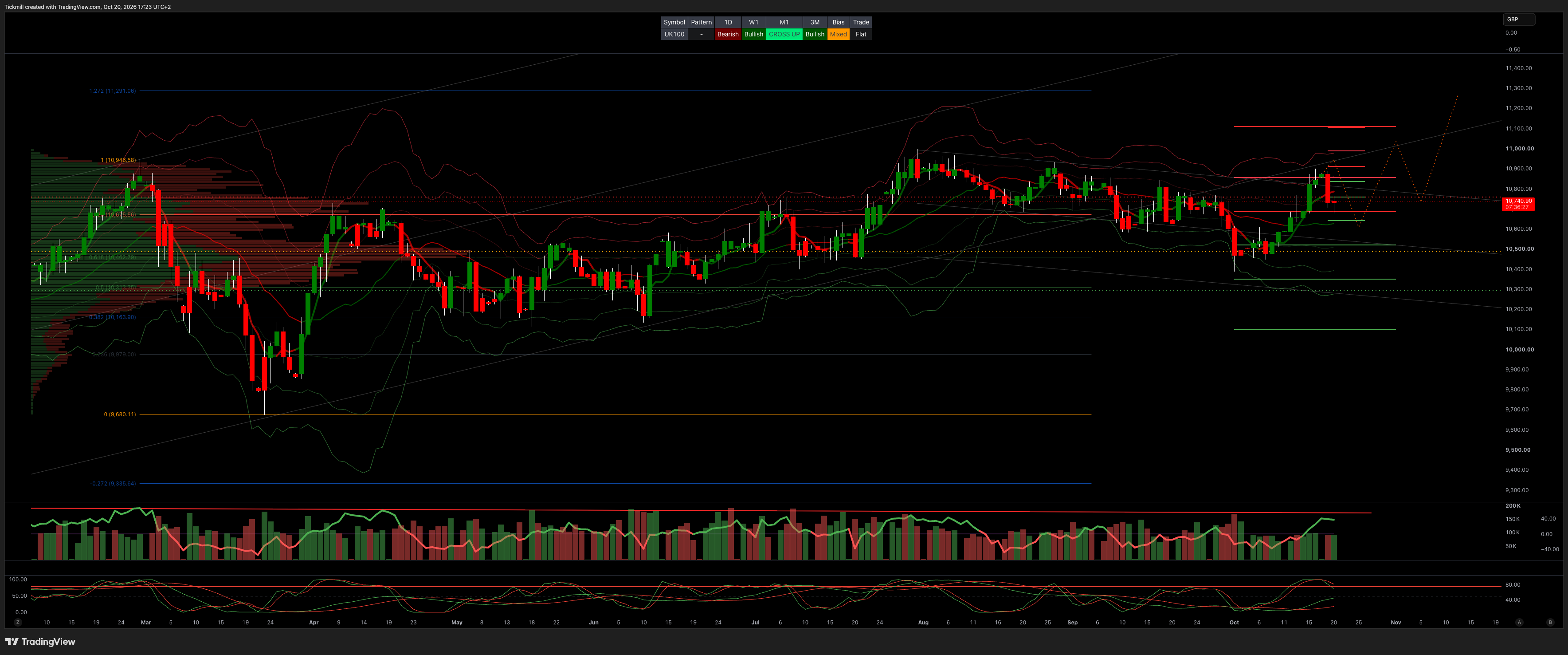Click the green CROSS UP M1 cell
Image resolution: width=1568 pixels, height=655 pixels.
tap(784, 34)
